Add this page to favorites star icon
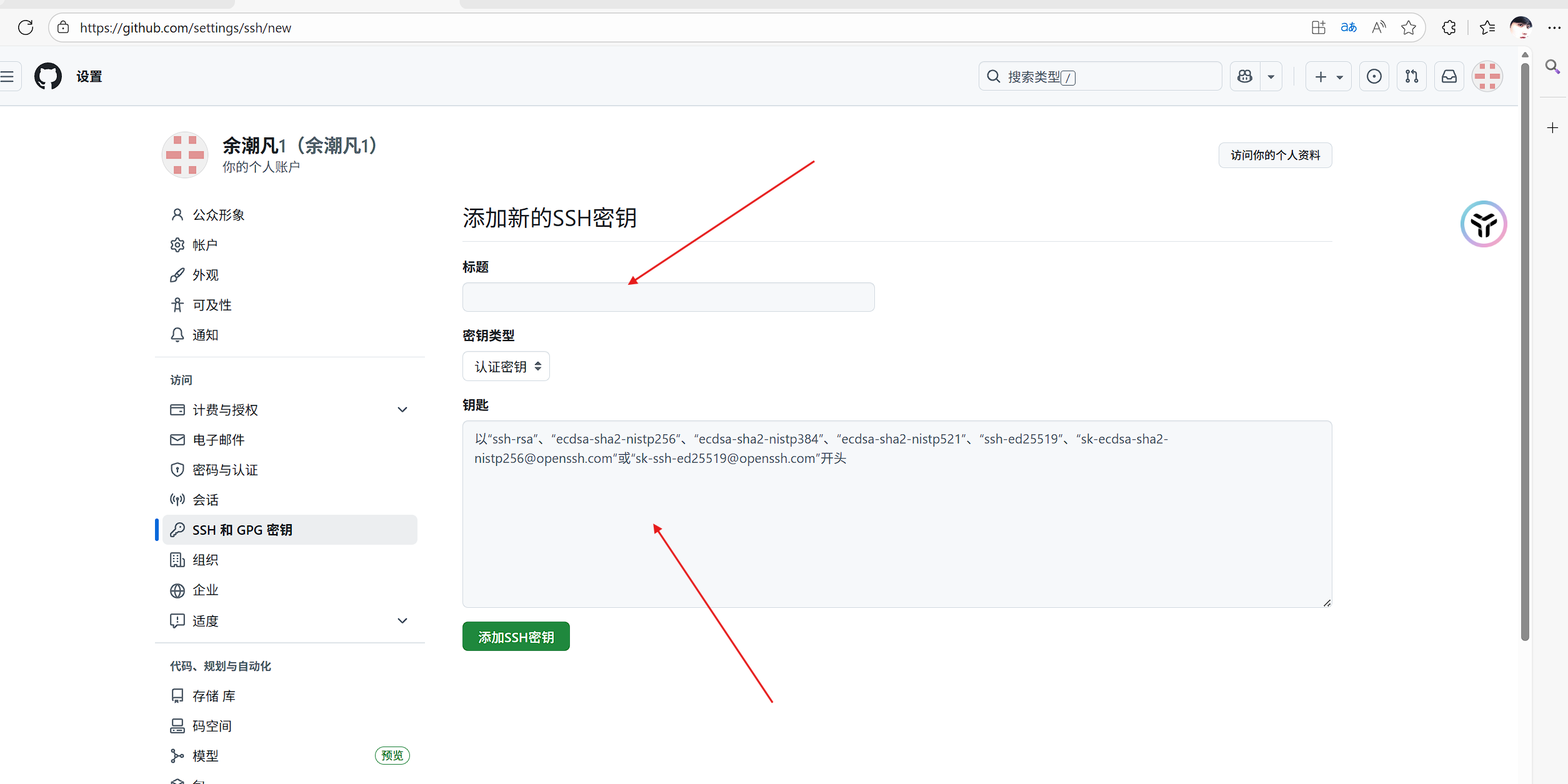The image size is (1568, 784). coord(1409,27)
